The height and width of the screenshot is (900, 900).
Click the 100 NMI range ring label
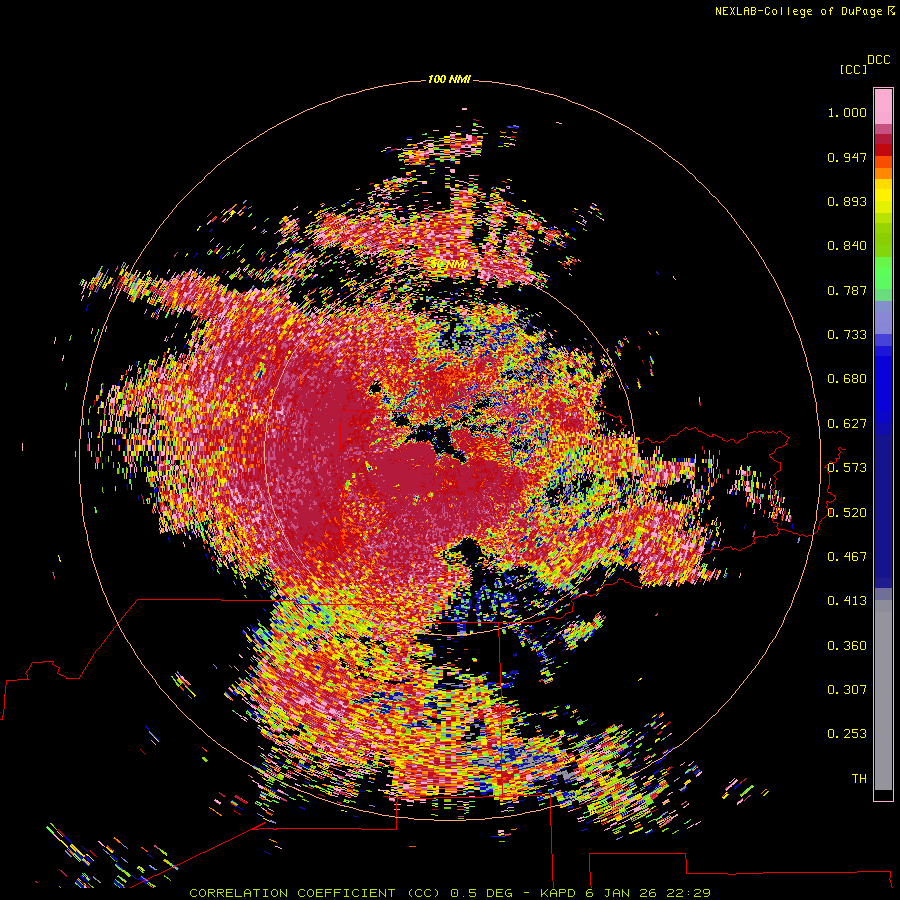point(449,79)
